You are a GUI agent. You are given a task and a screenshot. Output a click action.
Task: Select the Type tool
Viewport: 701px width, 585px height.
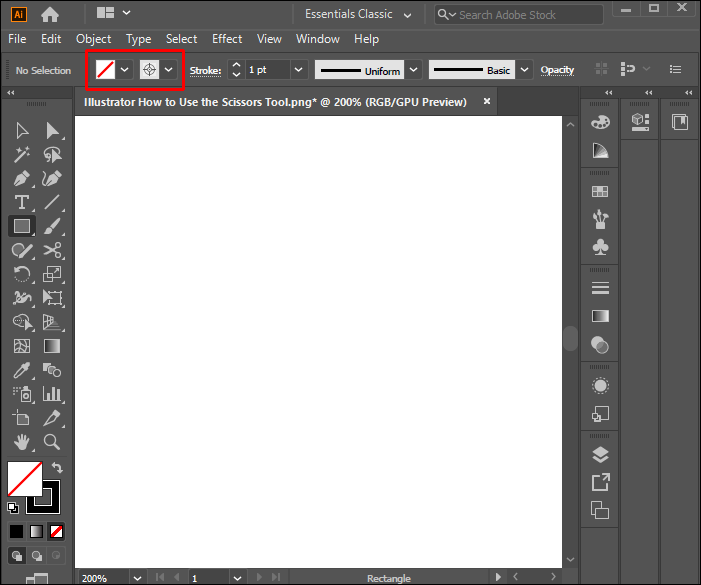21,203
